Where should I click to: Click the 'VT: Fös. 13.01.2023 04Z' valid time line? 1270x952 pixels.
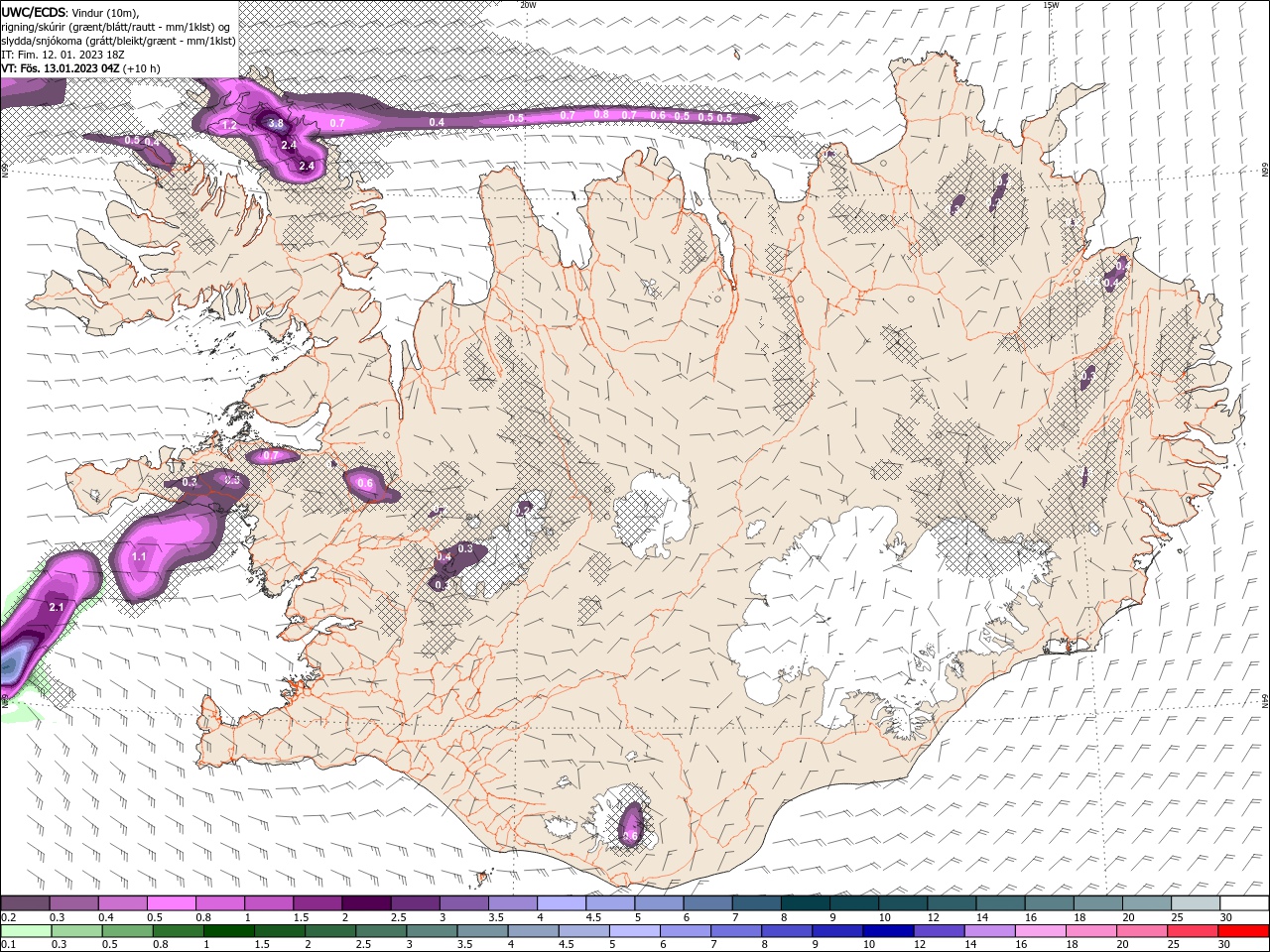click(61, 68)
